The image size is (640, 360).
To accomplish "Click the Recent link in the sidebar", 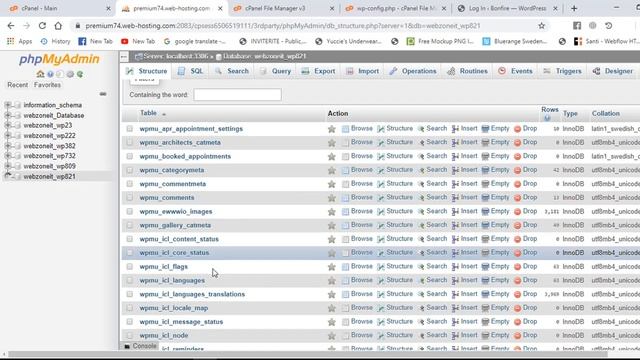I will pyautogui.click(x=18, y=85).
